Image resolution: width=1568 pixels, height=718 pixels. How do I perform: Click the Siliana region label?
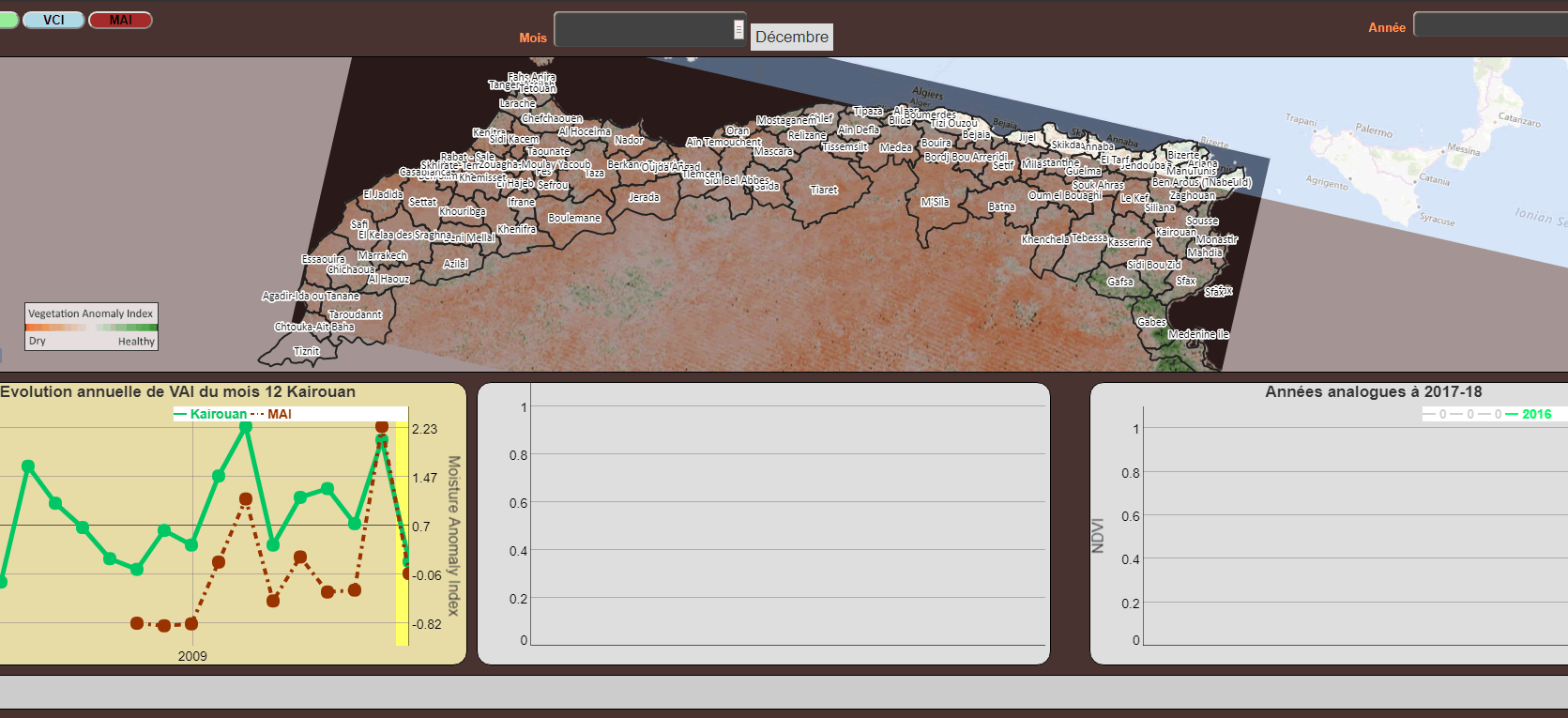coord(1160,207)
